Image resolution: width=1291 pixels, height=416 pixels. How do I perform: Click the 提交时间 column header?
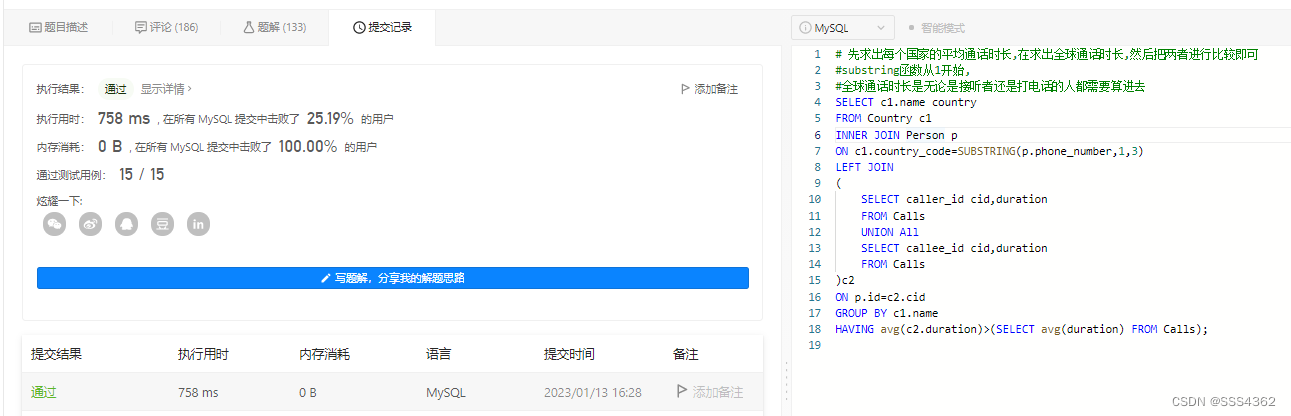point(569,354)
